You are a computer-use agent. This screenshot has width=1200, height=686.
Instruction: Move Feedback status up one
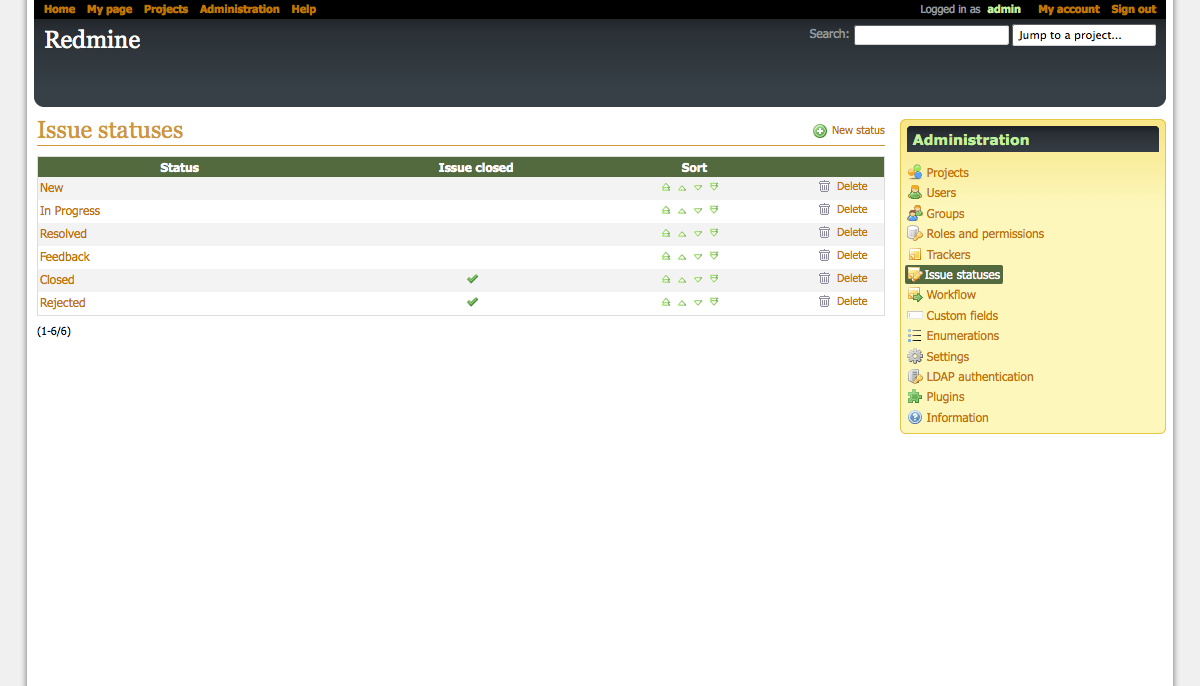pos(682,256)
